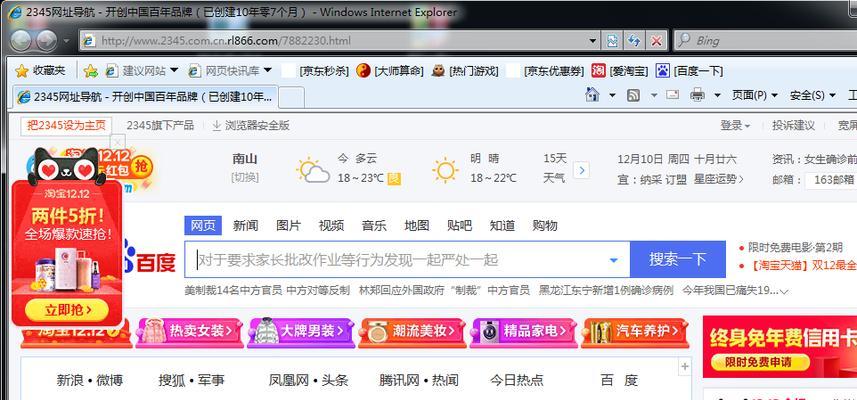Click 把2345设为主页 button

(x=67, y=125)
